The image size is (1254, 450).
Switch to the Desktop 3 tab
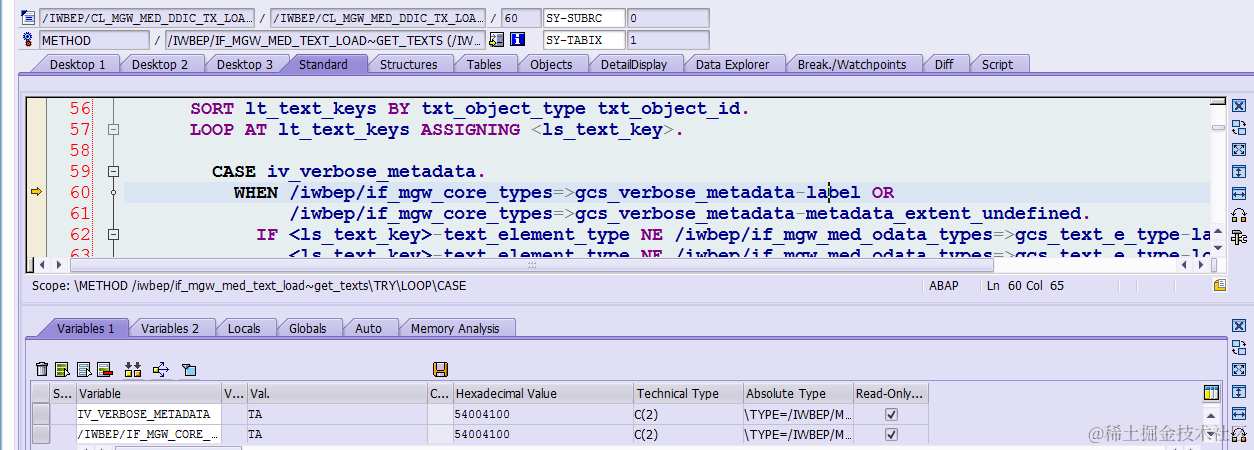click(245, 64)
